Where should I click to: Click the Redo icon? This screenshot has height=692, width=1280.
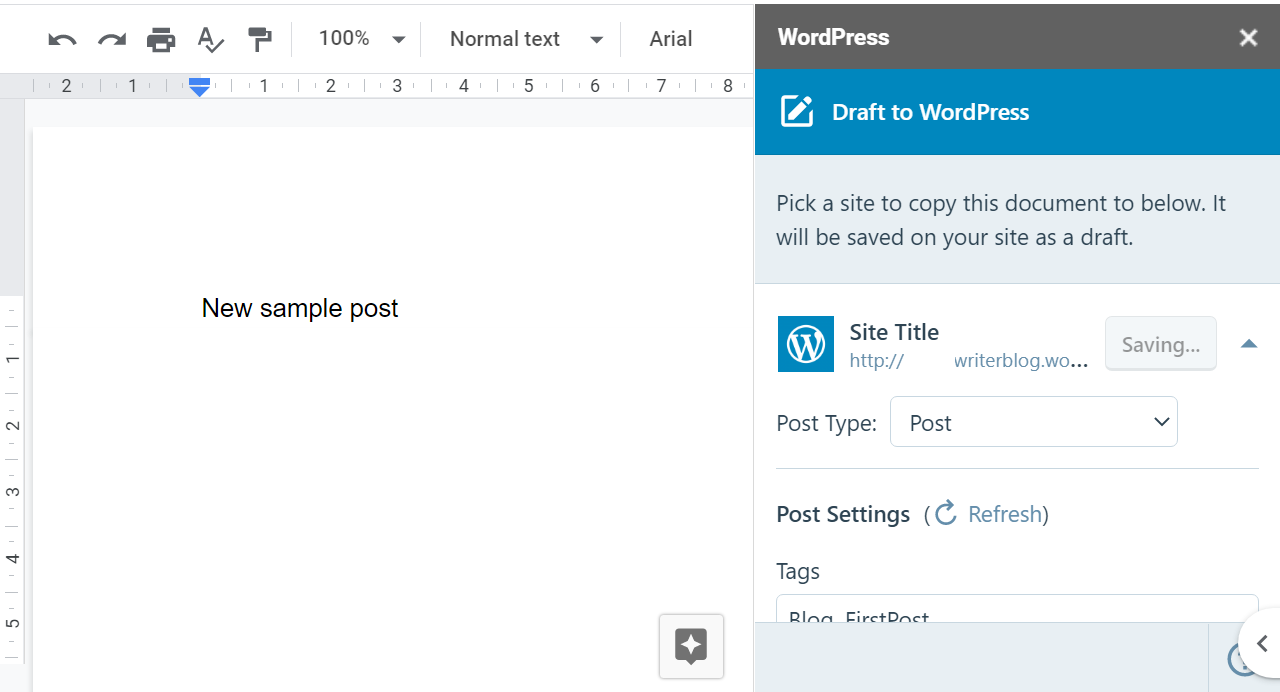coord(110,38)
